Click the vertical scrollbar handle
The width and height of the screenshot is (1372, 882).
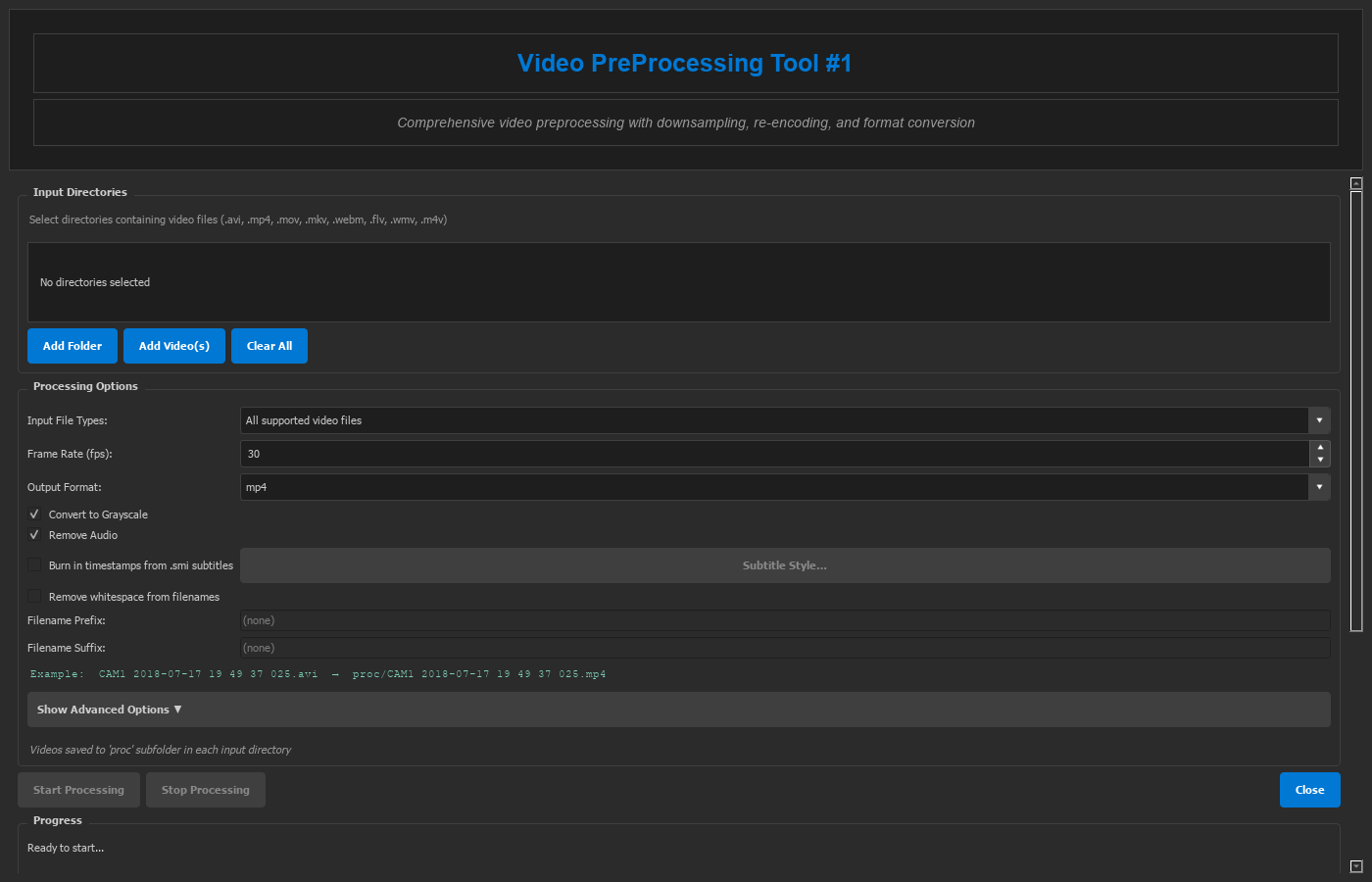coord(1356,412)
